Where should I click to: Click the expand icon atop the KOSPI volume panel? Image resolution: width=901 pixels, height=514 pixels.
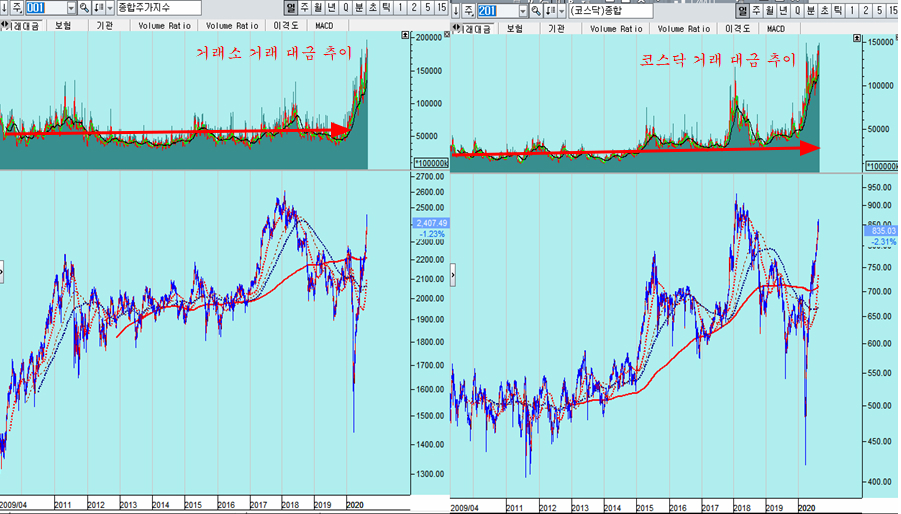pos(403,34)
